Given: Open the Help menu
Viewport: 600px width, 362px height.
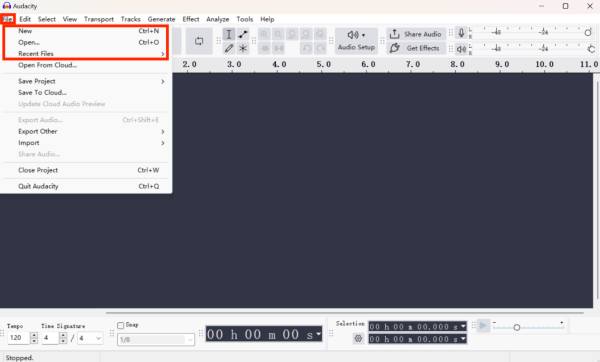Looking at the screenshot, I should coord(267,19).
